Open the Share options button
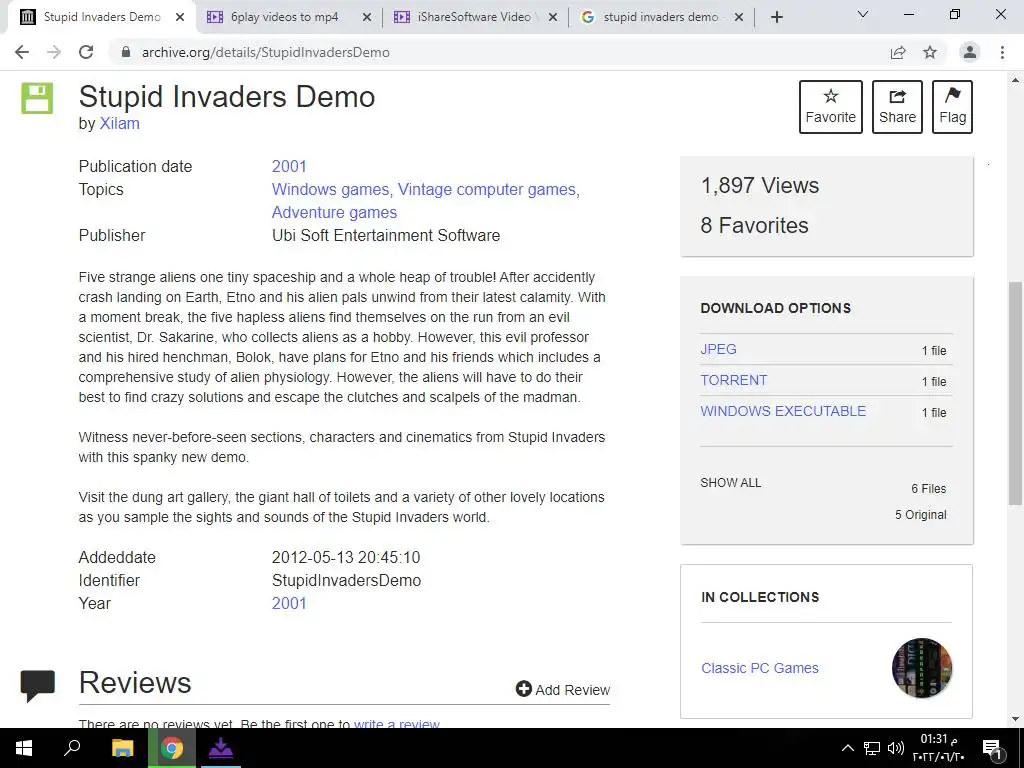Screen dimensions: 1024x768 pyautogui.click(x=897, y=107)
